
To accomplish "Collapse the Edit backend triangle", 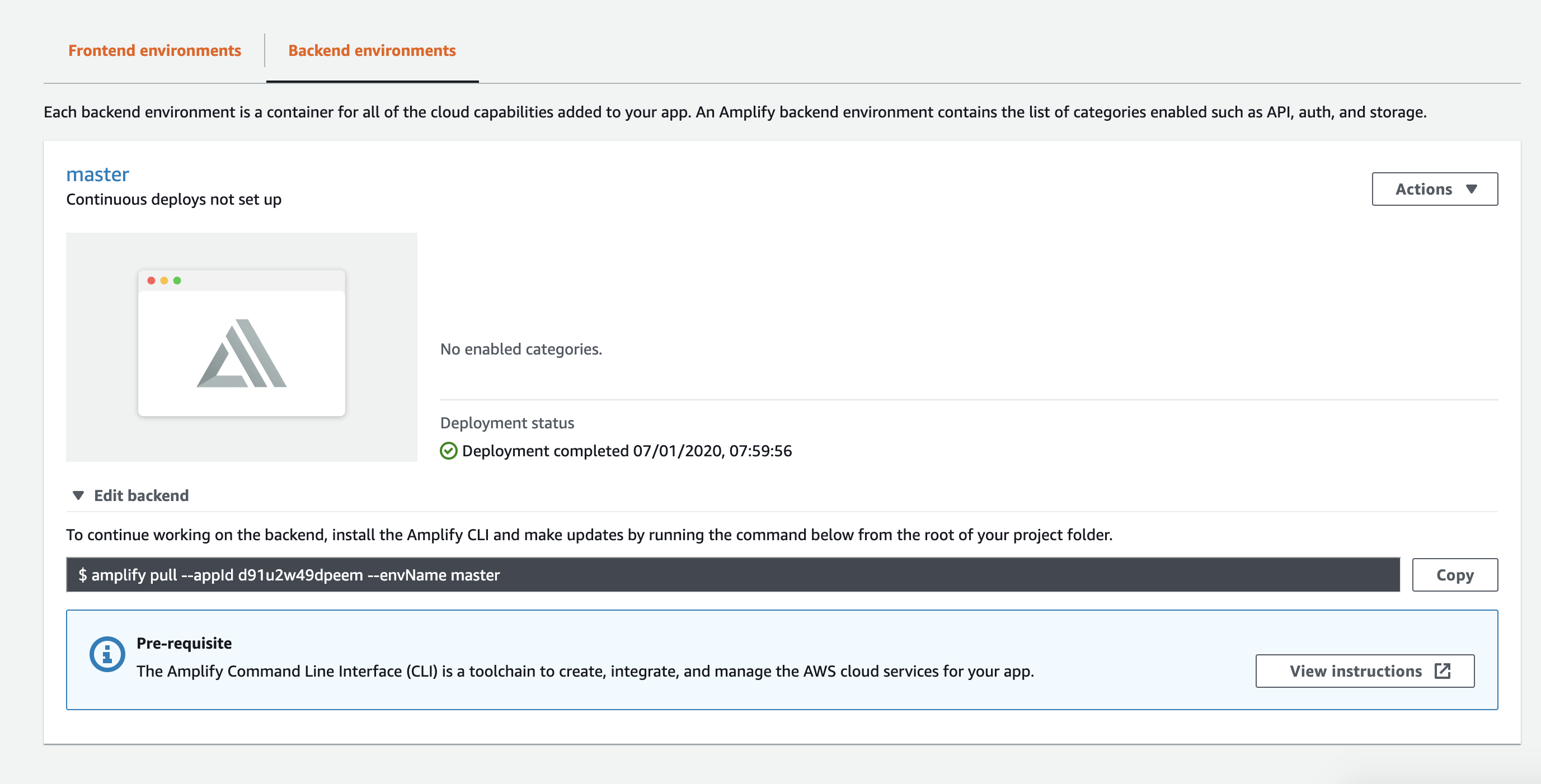I will (78, 495).
